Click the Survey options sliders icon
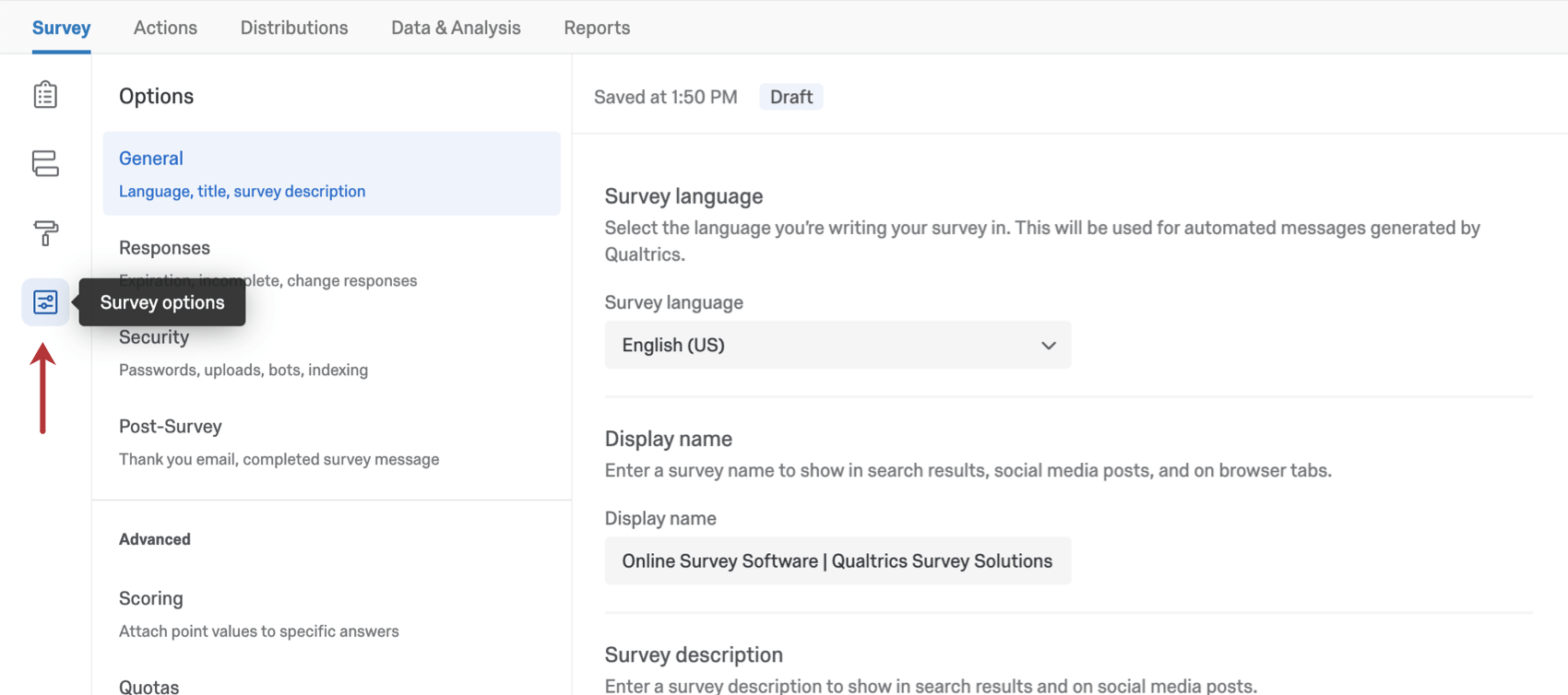The image size is (1568, 695). point(45,302)
